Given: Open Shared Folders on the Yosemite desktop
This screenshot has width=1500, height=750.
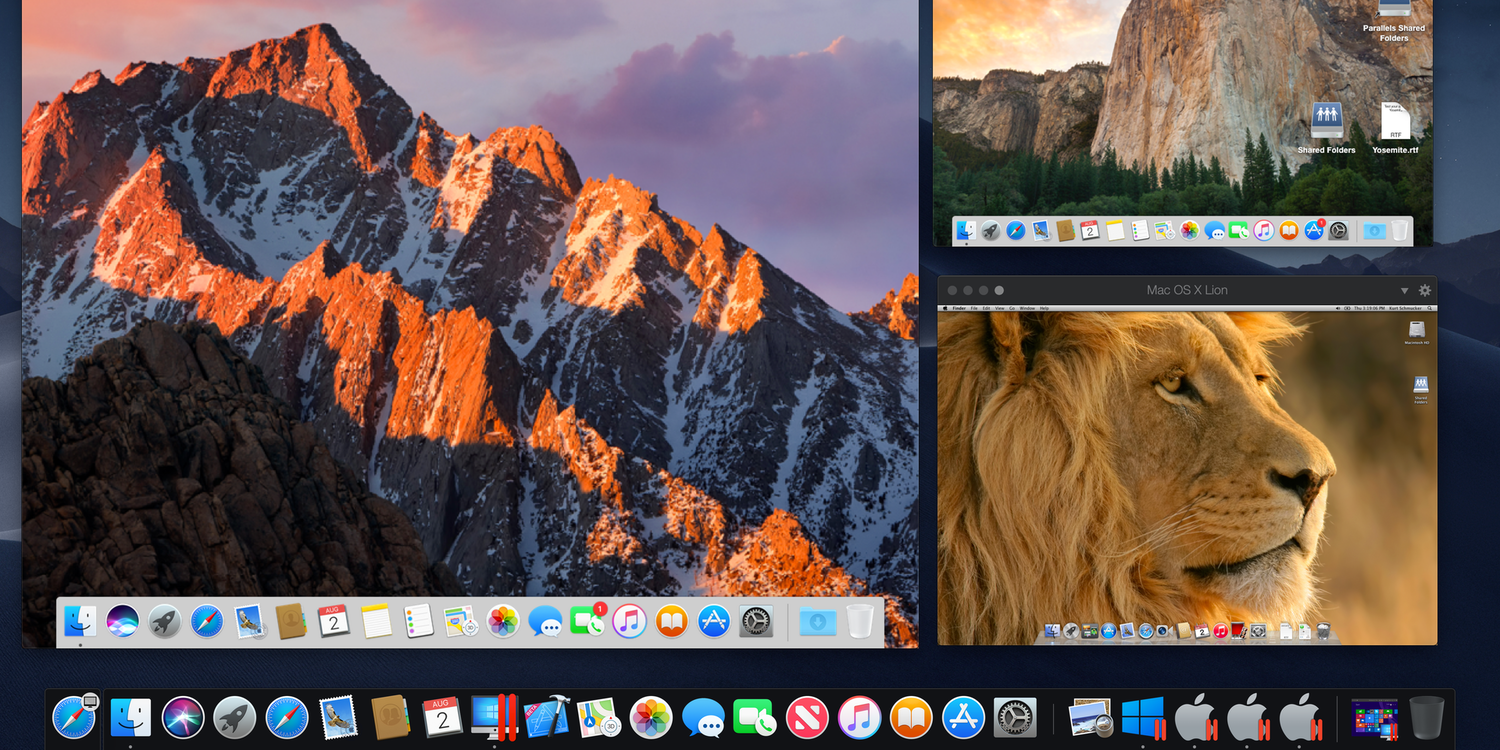Looking at the screenshot, I should [x=1326, y=127].
